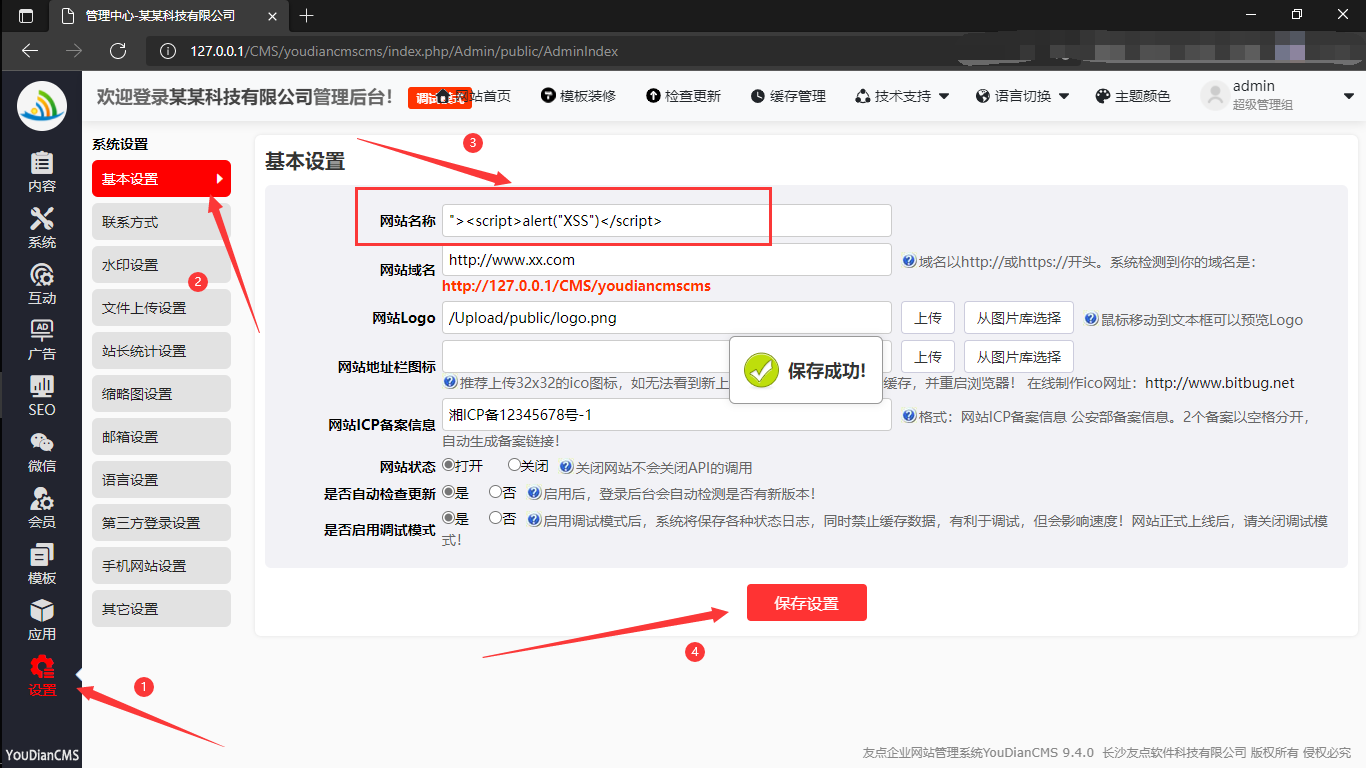Open 模板装修 in top menu

[x=578, y=96]
